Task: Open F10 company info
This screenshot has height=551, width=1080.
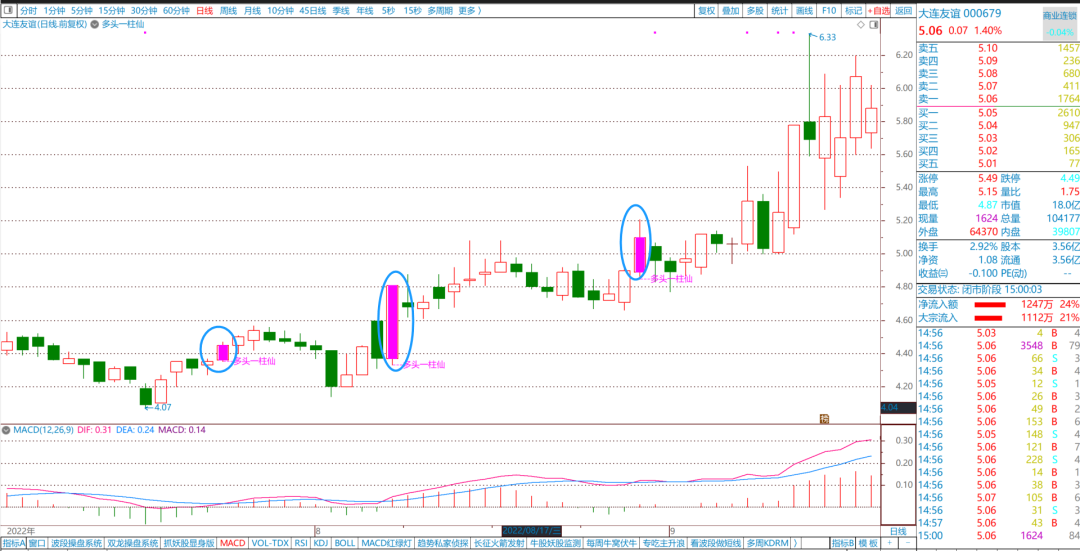Action: point(829,10)
